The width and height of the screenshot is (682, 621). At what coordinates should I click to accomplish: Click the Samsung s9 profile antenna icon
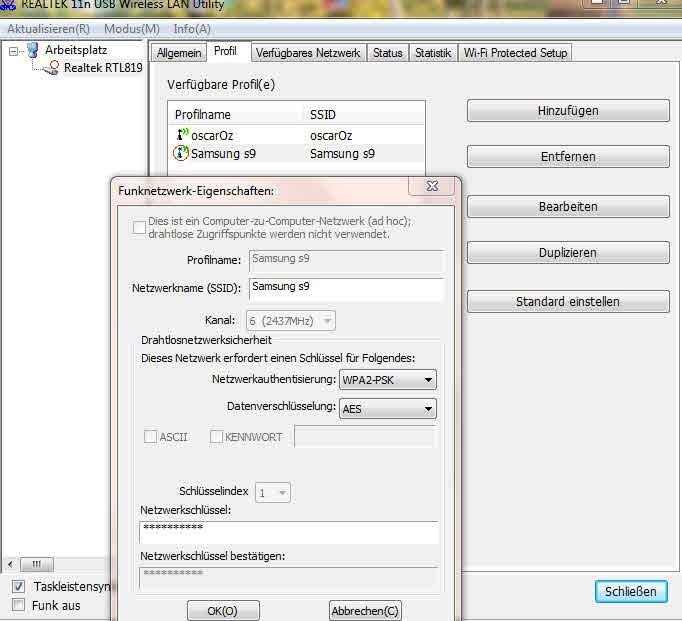pyautogui.click(x=181, y=153)
